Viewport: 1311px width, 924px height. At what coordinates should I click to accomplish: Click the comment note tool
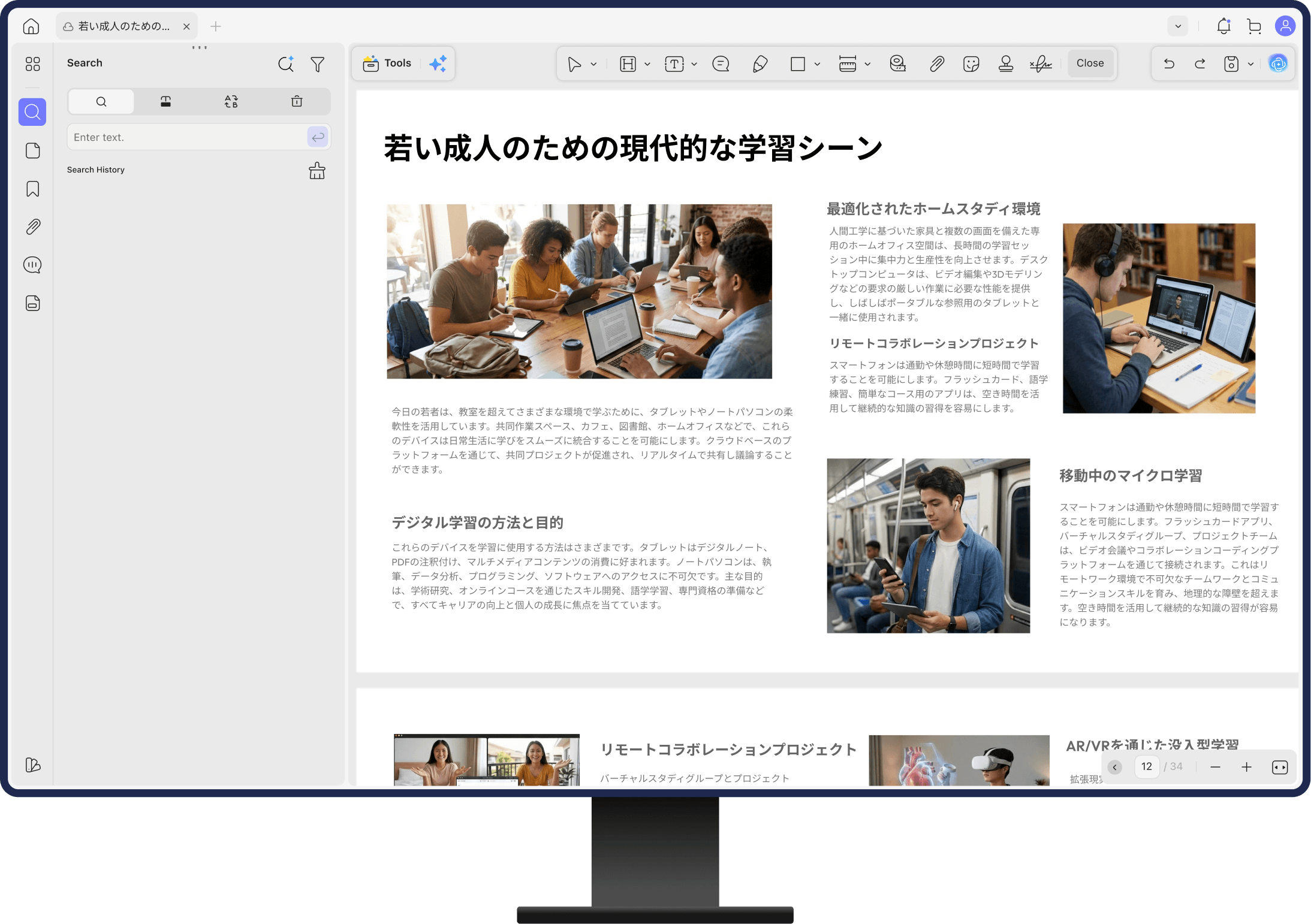[x=721, y=64]
